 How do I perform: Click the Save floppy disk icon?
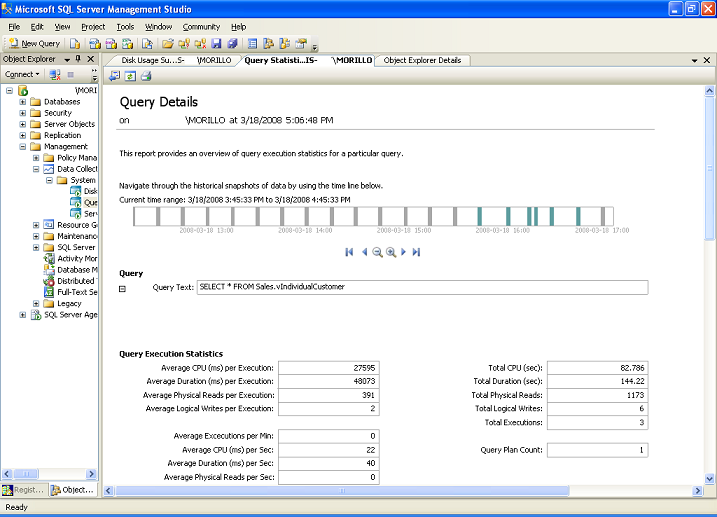216,43
